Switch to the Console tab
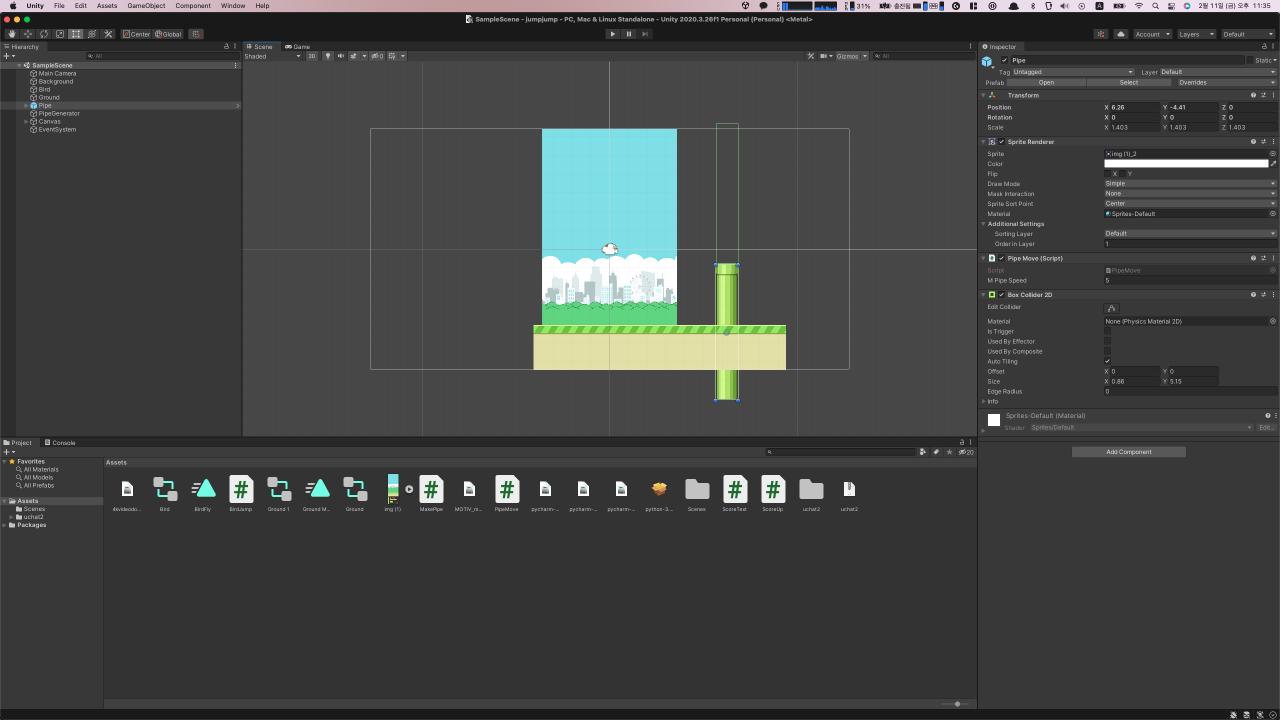The width and height of the screenshot is (1280, 720). [60, 442]
